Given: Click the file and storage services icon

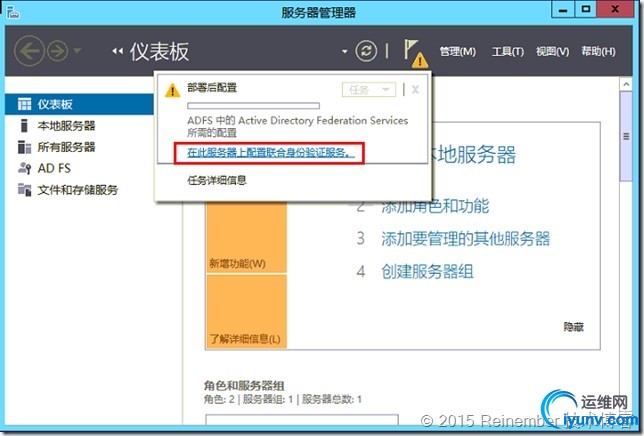Looking at the screenshot, I should click(24, 190).
